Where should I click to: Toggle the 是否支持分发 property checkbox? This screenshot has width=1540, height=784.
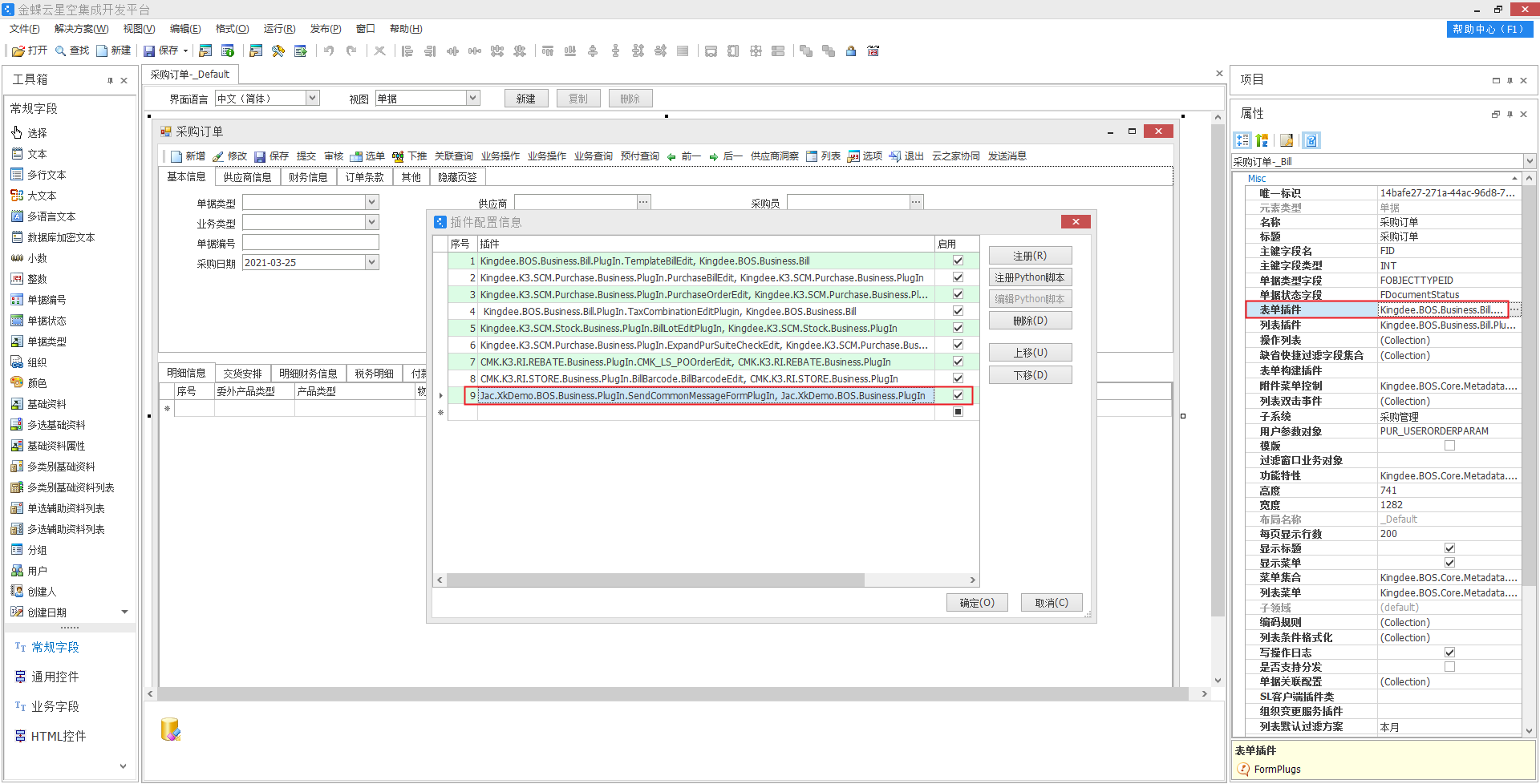[1449, 667]
